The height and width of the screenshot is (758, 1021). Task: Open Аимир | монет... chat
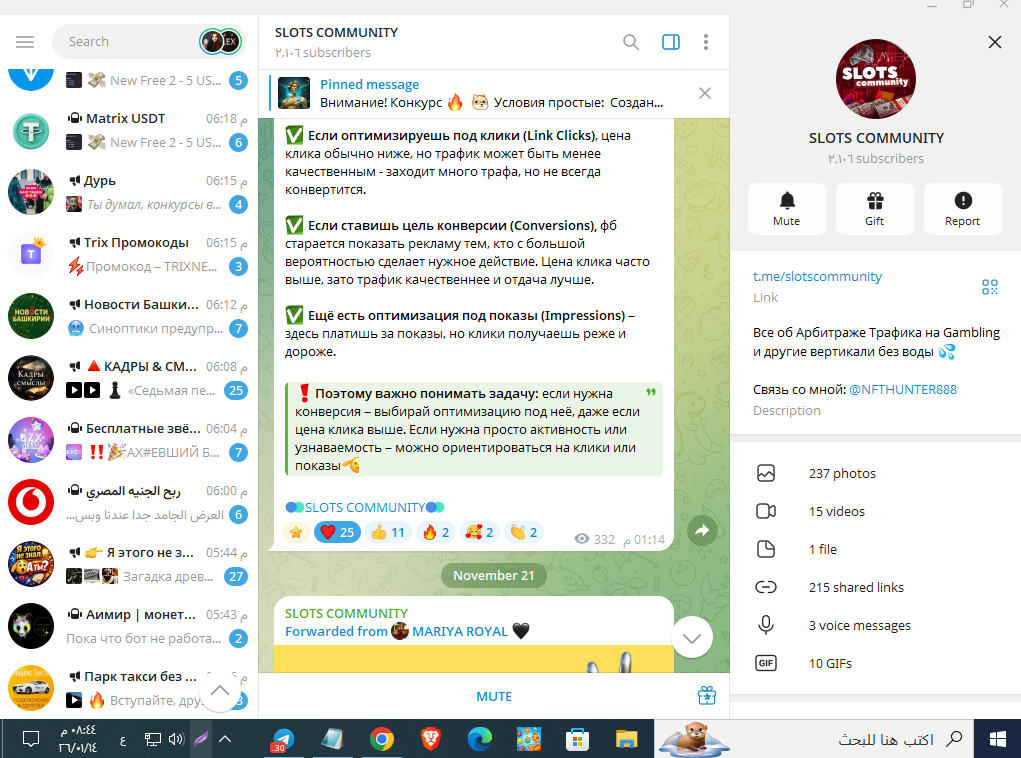tap(128, 626)
